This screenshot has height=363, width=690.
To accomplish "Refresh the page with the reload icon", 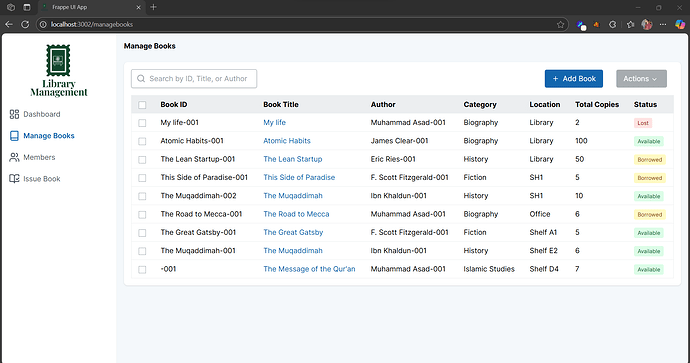I will [x=25, y=25].
